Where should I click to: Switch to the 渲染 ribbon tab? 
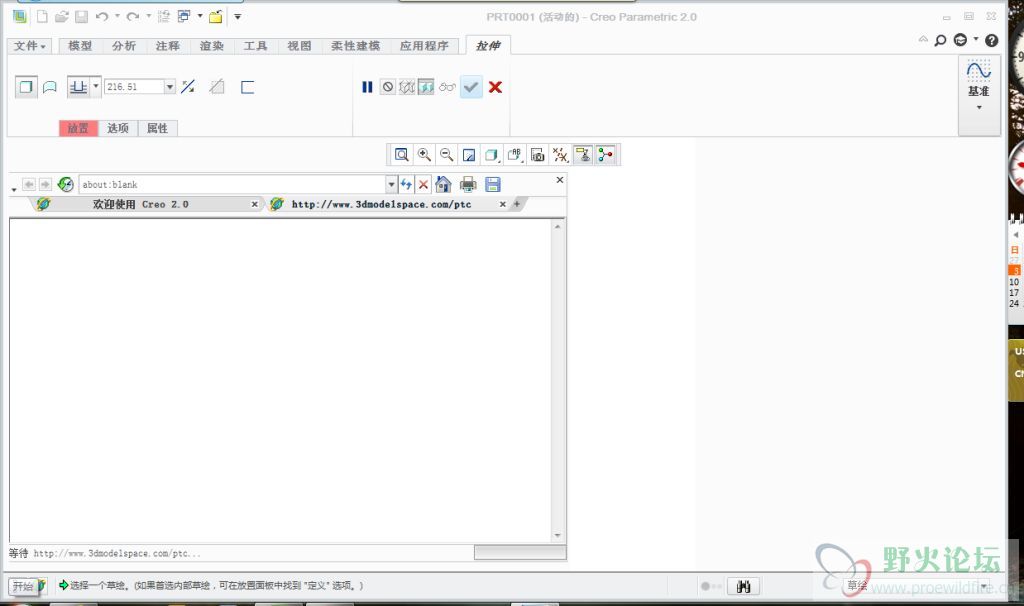point(212,46)
